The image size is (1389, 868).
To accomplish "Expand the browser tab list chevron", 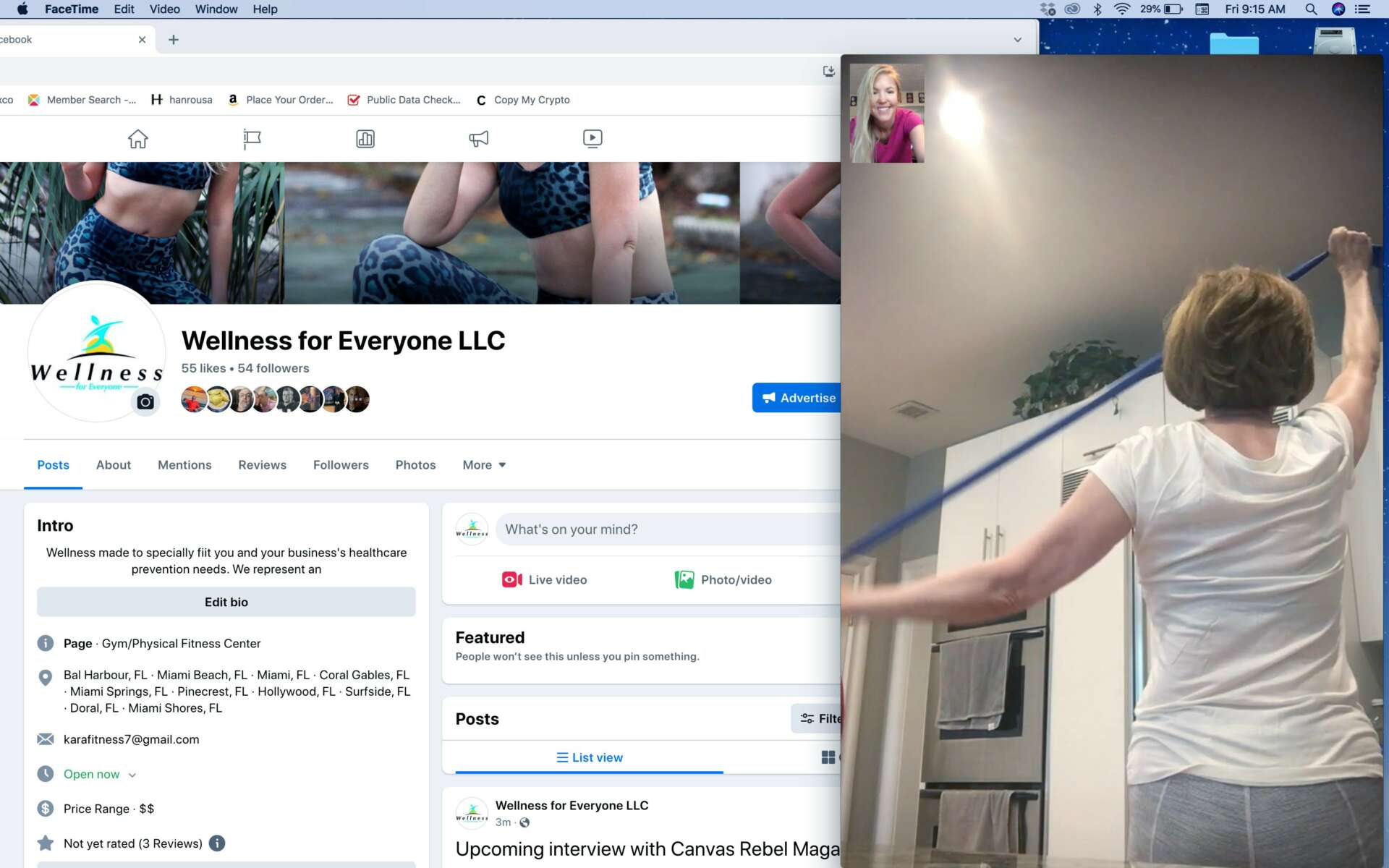I will click(x=1017, y=40).
